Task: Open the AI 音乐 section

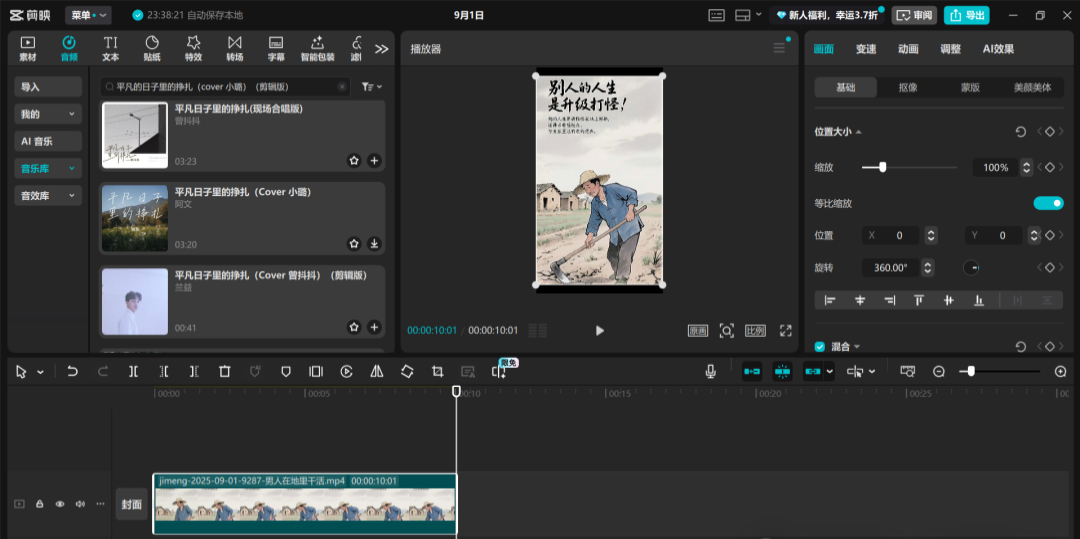Action: pos(48,141)
